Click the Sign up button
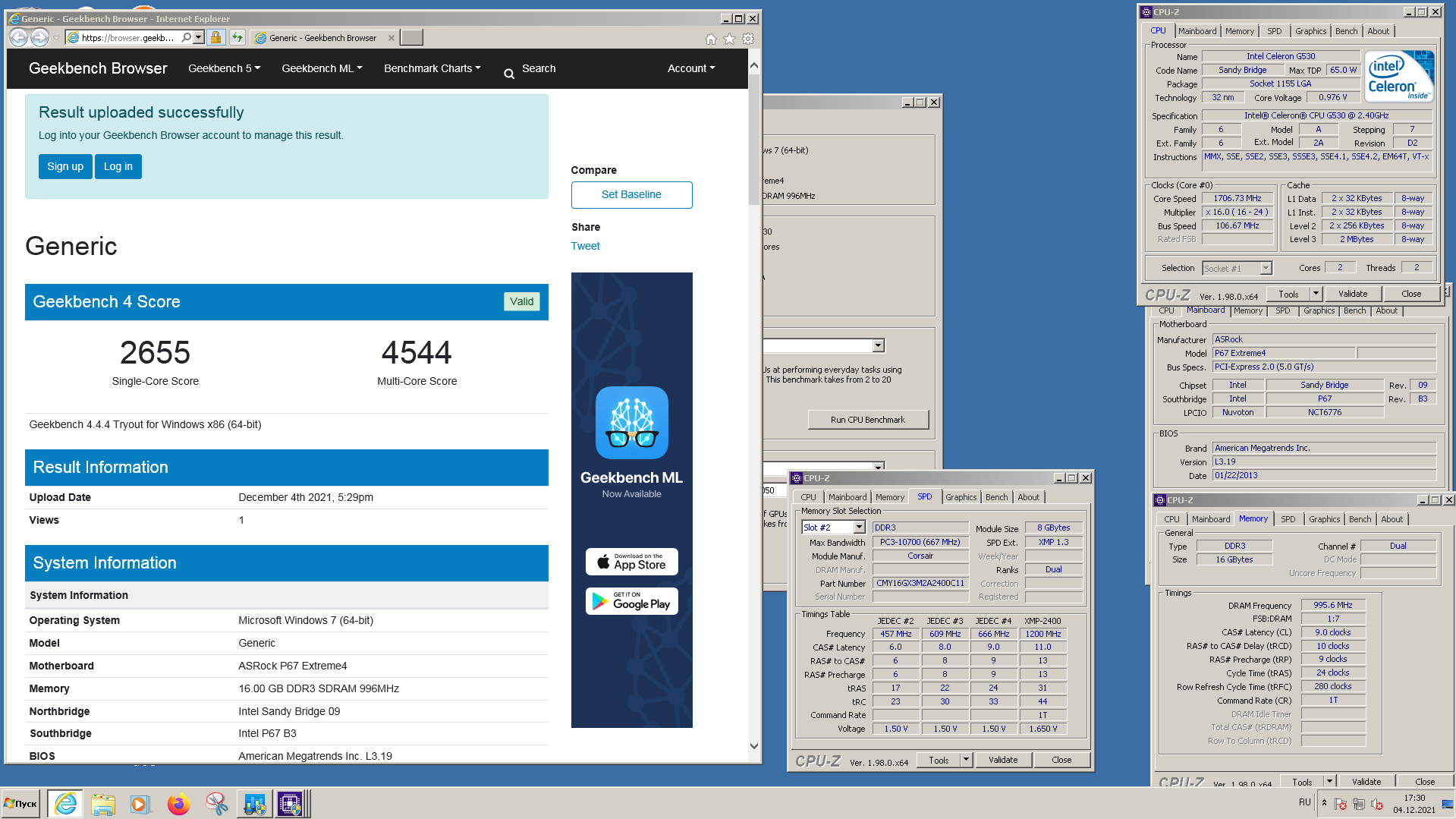The height and width of the screenshot is (819, 1456). pyautogui.click(x=65, y=166)
